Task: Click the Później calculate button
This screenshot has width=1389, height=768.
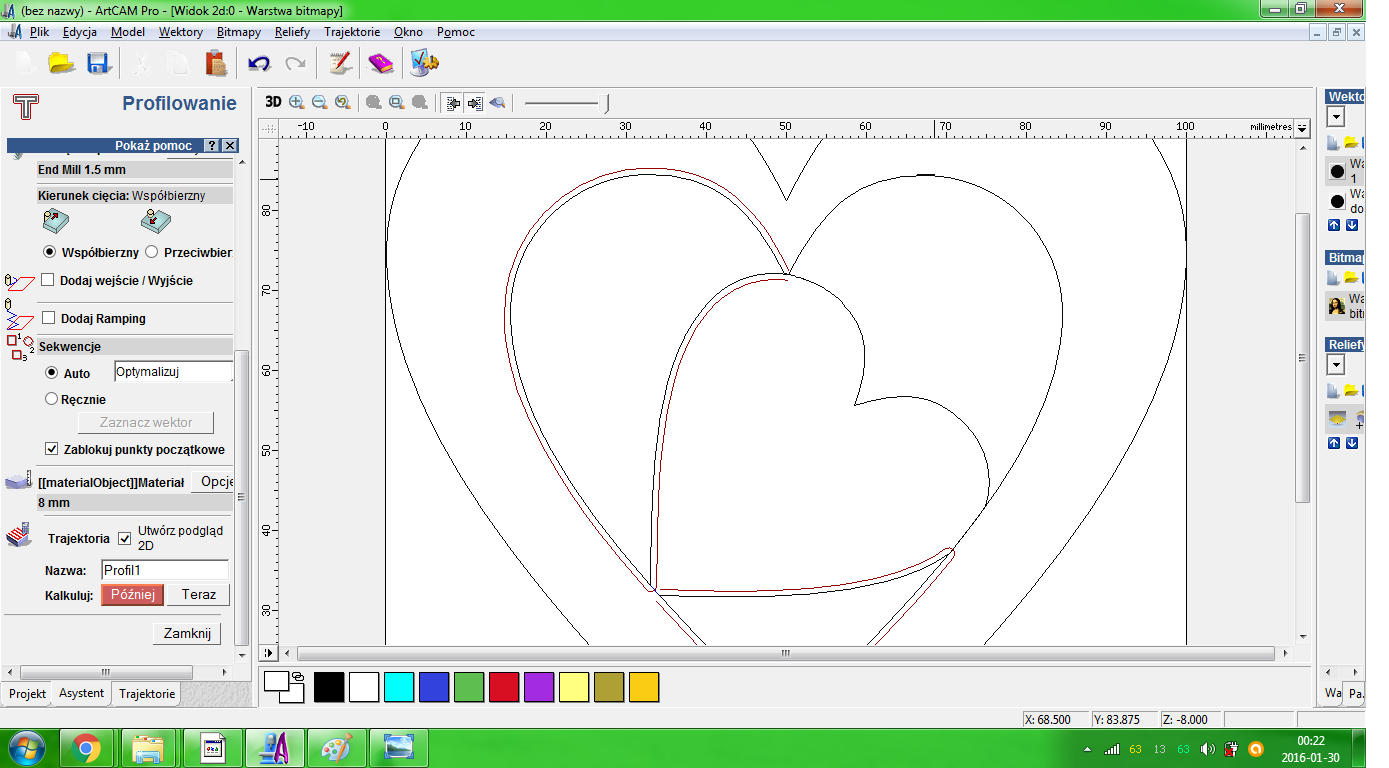Action: click(x=132, y=594)
